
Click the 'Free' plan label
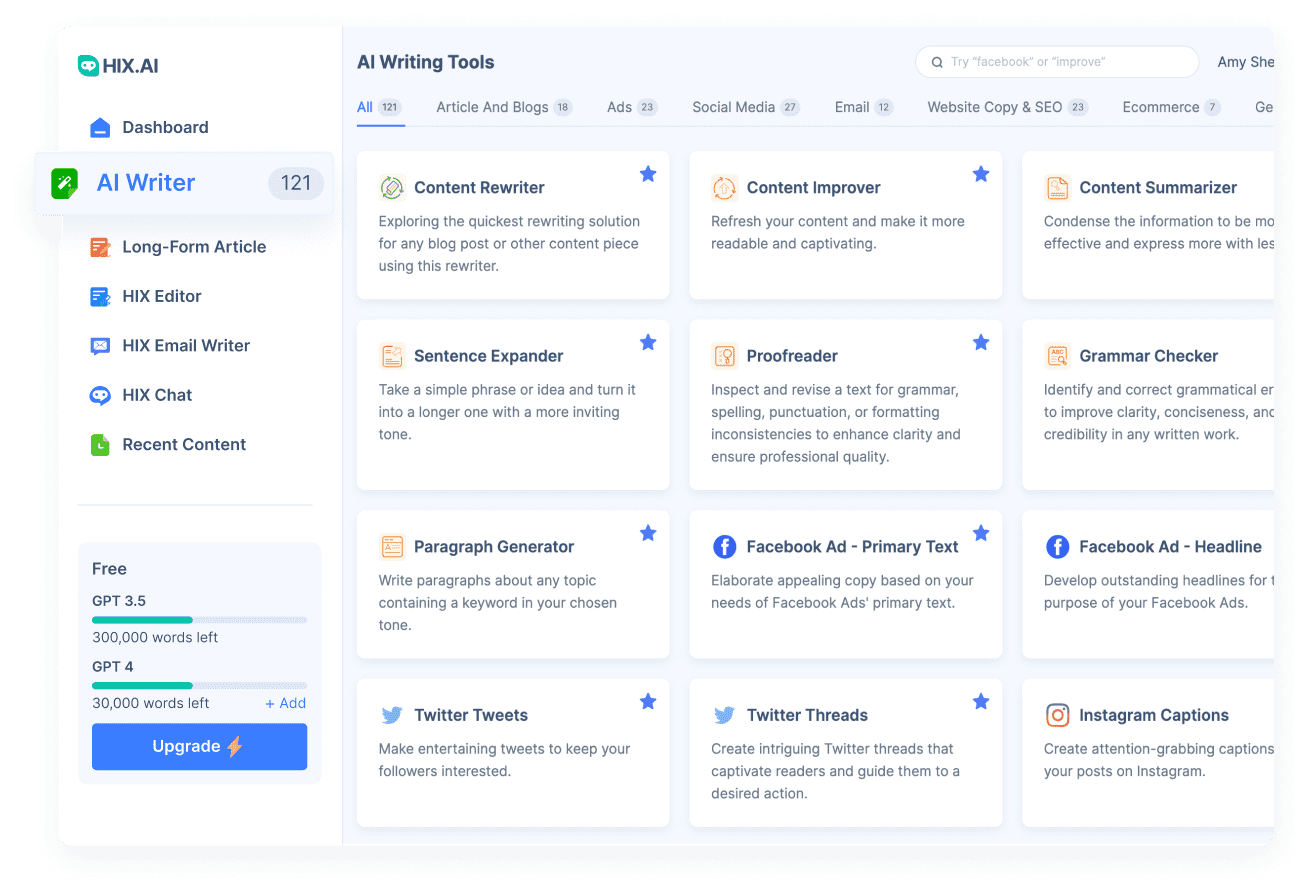(x=109, y=569)
